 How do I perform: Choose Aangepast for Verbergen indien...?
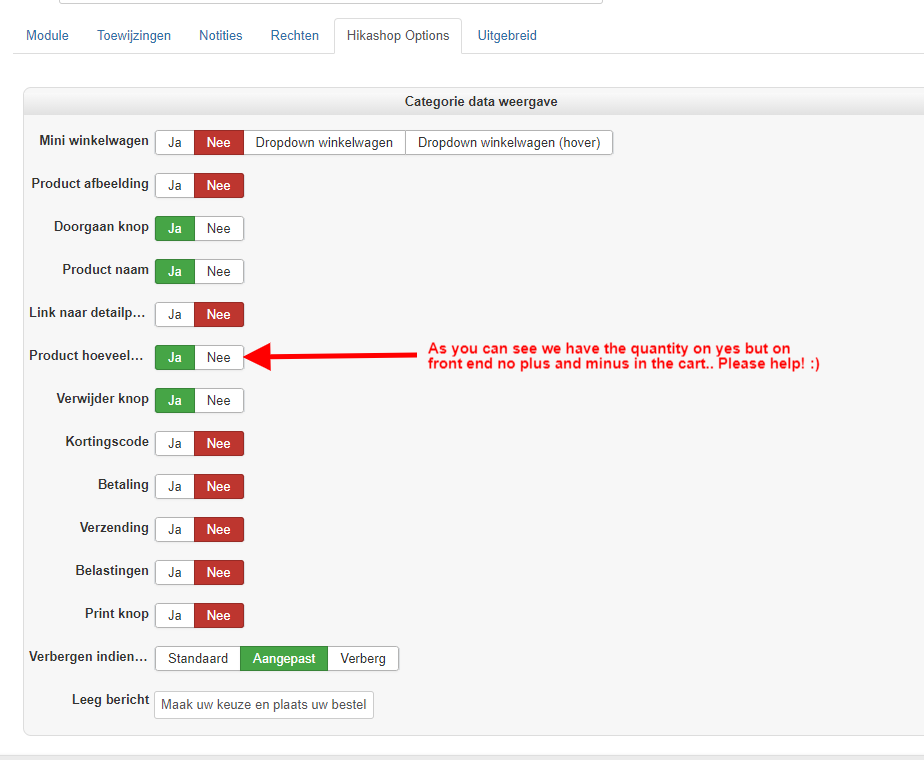pyautogui.click(x=284, y=659)
